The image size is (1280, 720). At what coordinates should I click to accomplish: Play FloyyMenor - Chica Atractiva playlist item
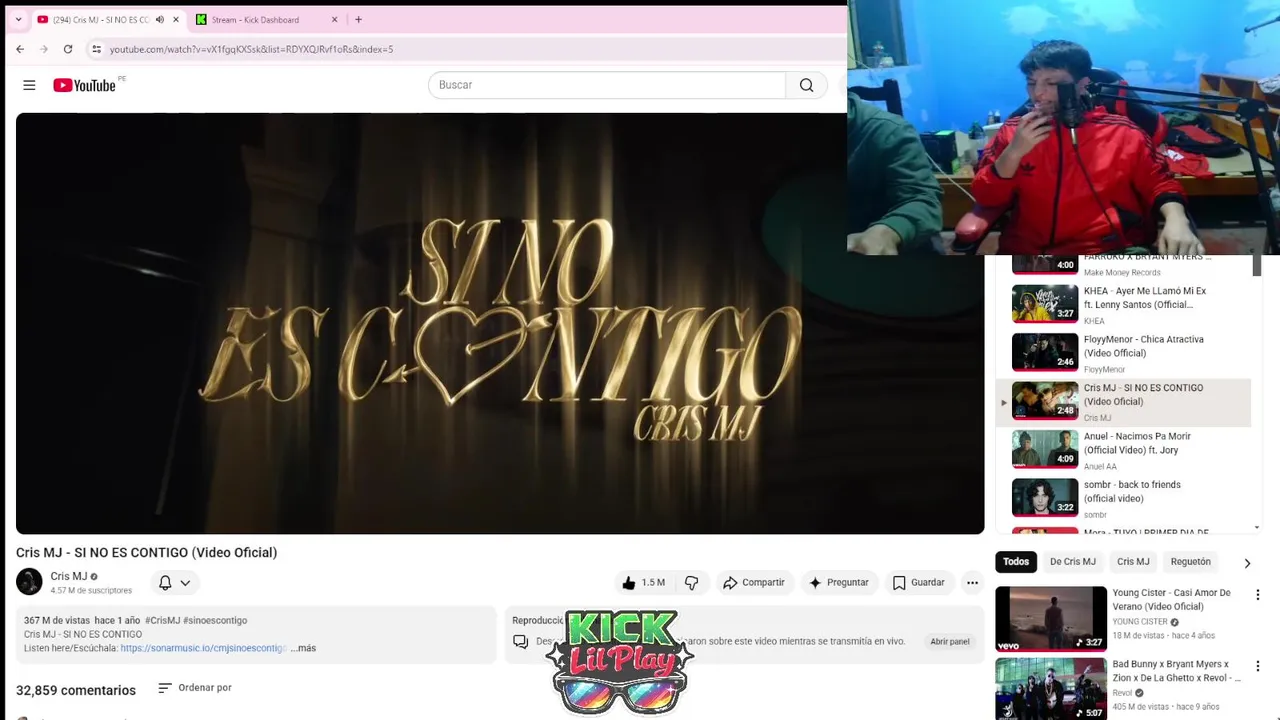pyautogui.click(x=1123, y=353)
